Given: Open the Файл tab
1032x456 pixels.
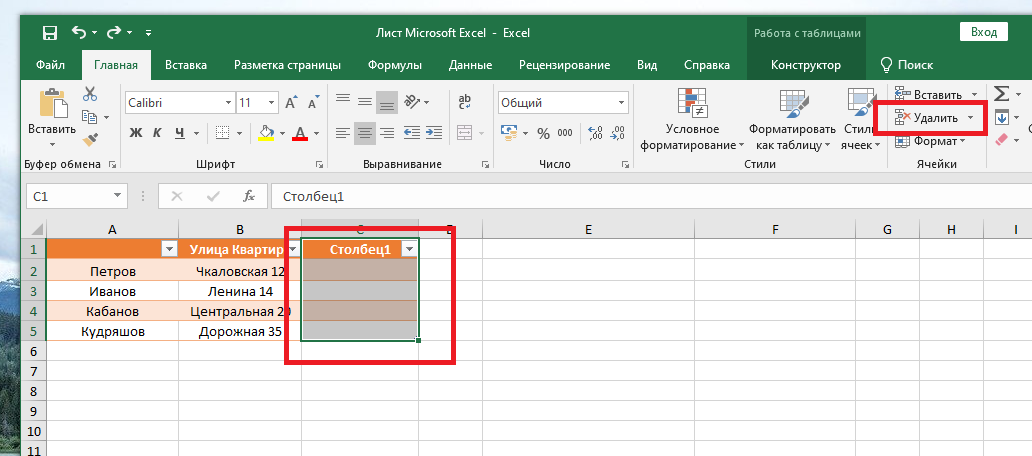Looking at the screenshot, I should click(51, 65).
